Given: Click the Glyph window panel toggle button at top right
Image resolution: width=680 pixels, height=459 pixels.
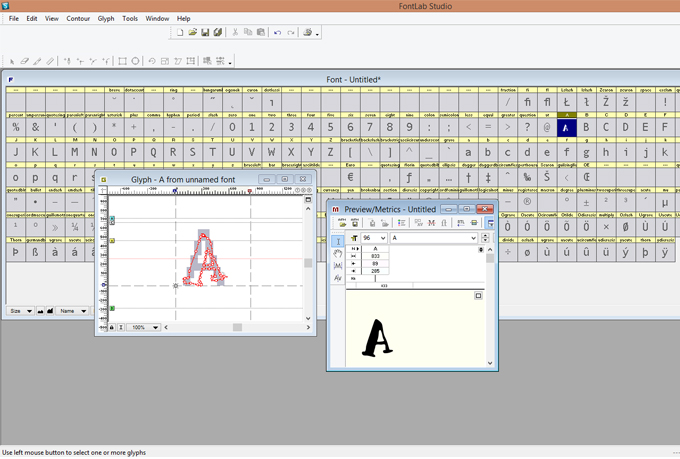Looking at the screenshot, I should click(308, 200).
